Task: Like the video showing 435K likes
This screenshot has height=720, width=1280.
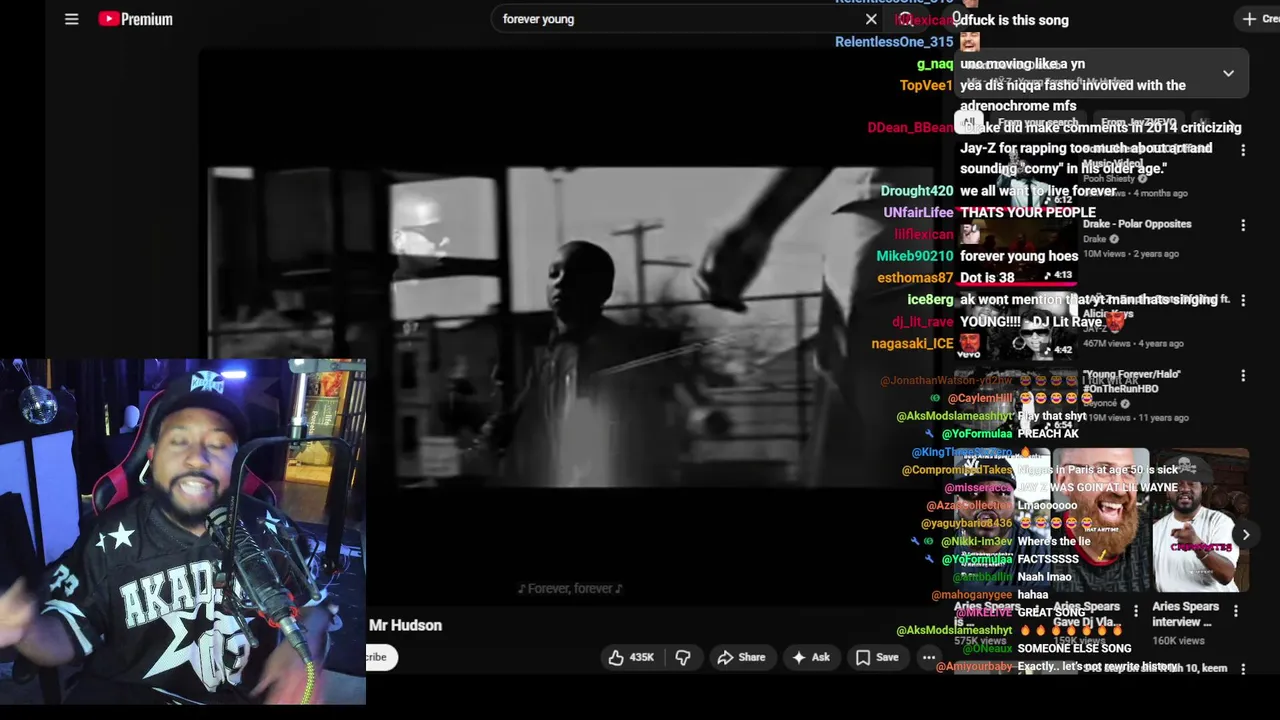Action: (631, 657)
